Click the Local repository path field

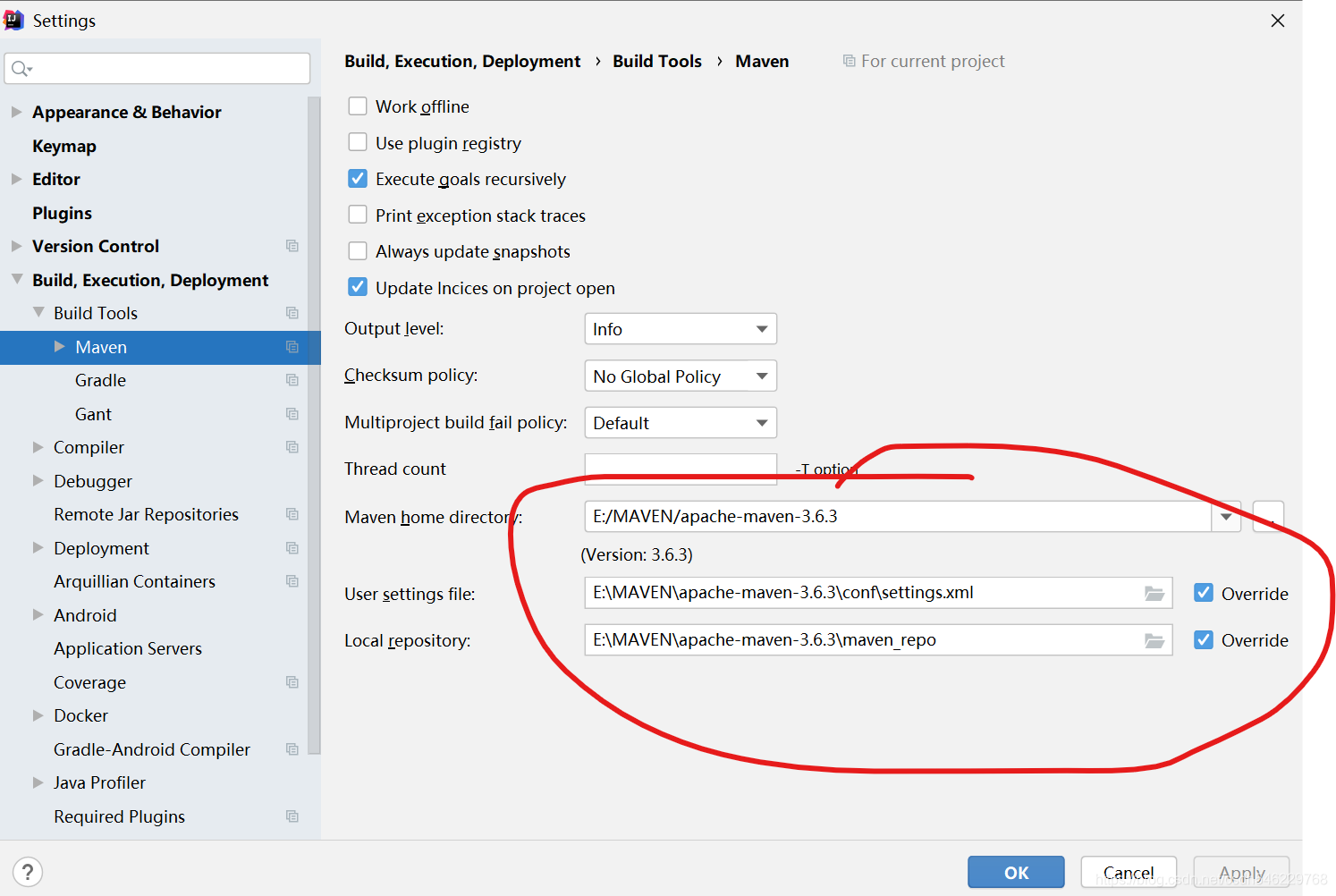click(878, 639)
